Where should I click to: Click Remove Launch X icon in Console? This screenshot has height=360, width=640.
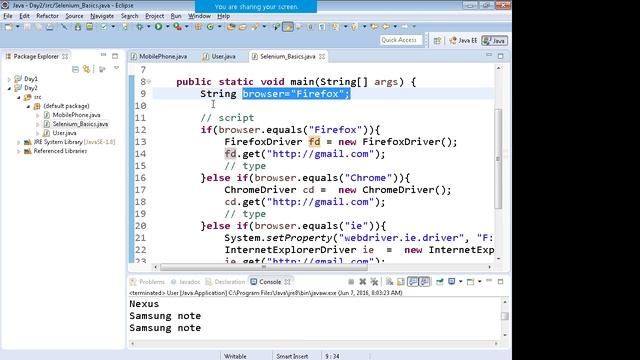[362, 282]
